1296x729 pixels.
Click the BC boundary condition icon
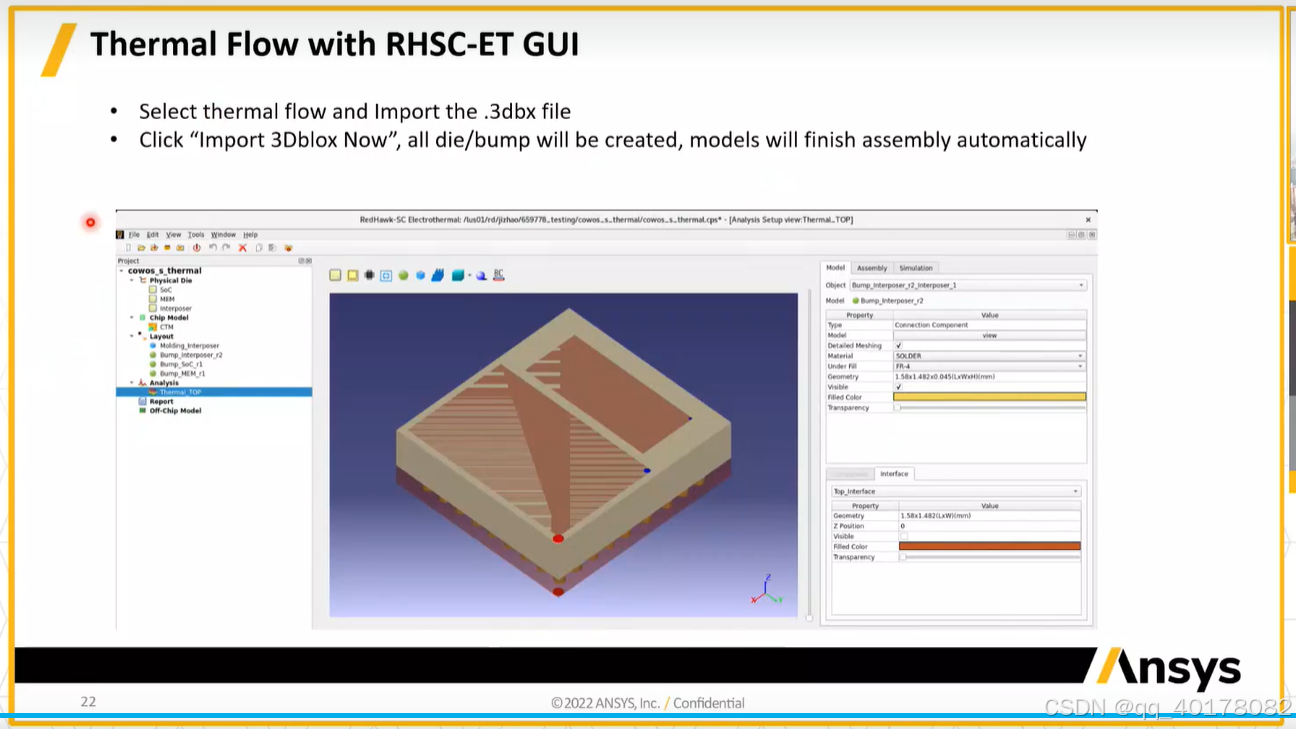click(499, 274)
